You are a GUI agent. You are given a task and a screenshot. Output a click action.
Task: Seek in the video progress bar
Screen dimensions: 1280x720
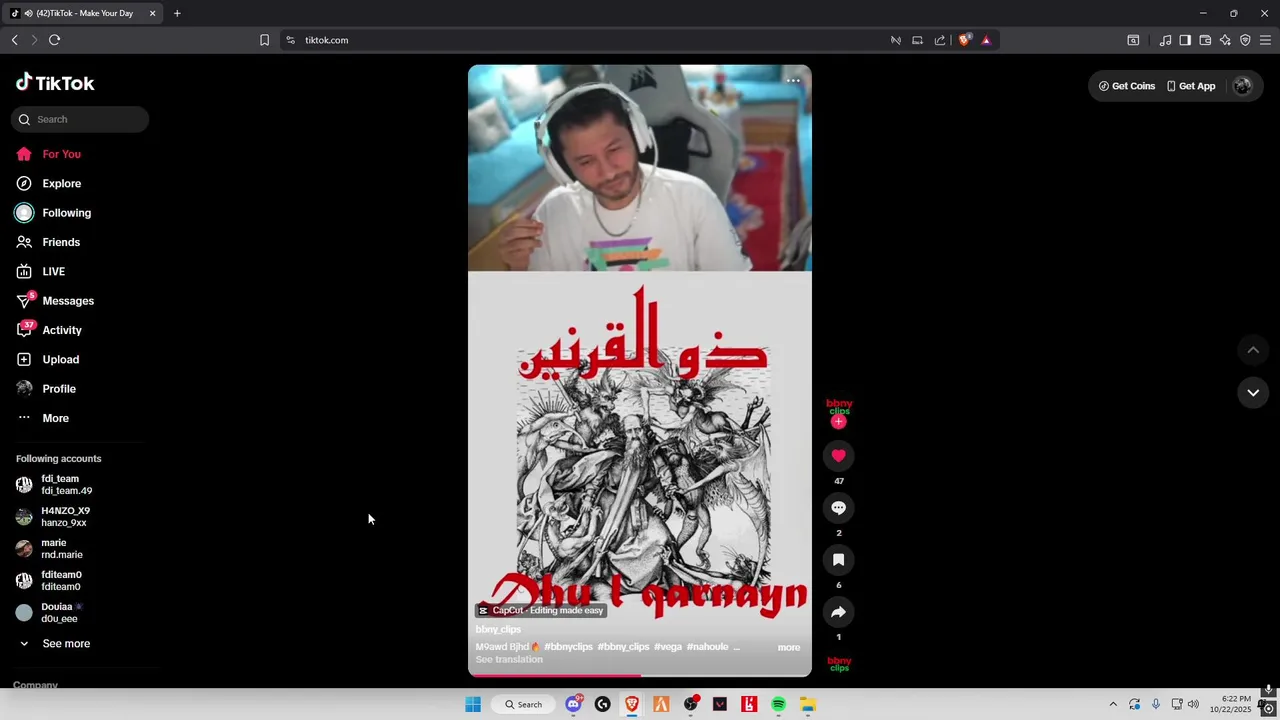point(640,675)
